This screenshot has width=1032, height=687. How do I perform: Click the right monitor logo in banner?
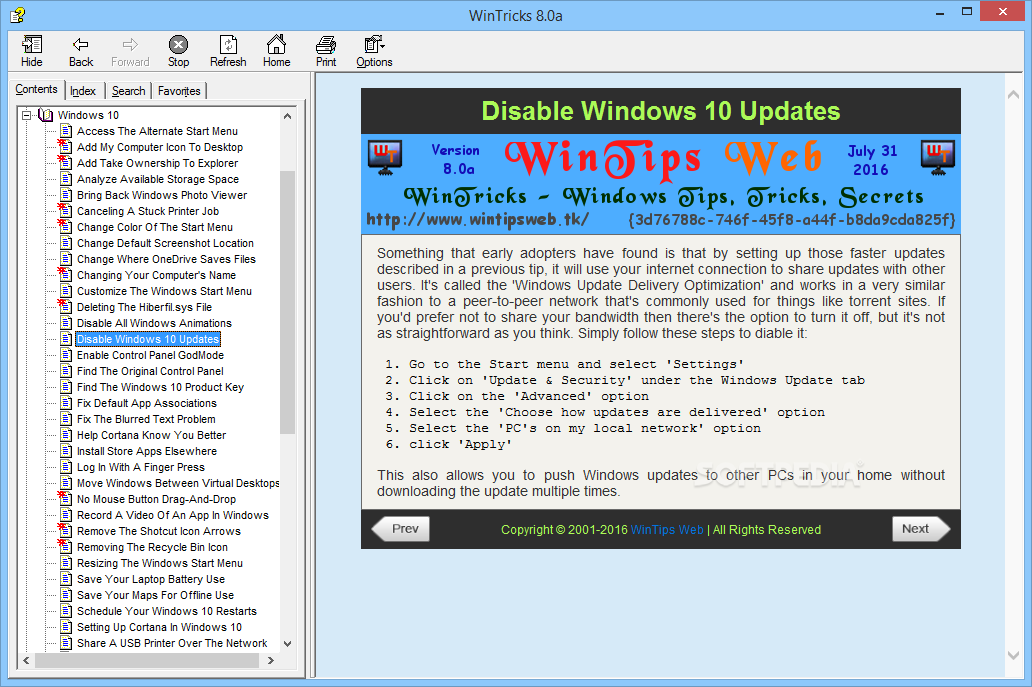point(938,158)
